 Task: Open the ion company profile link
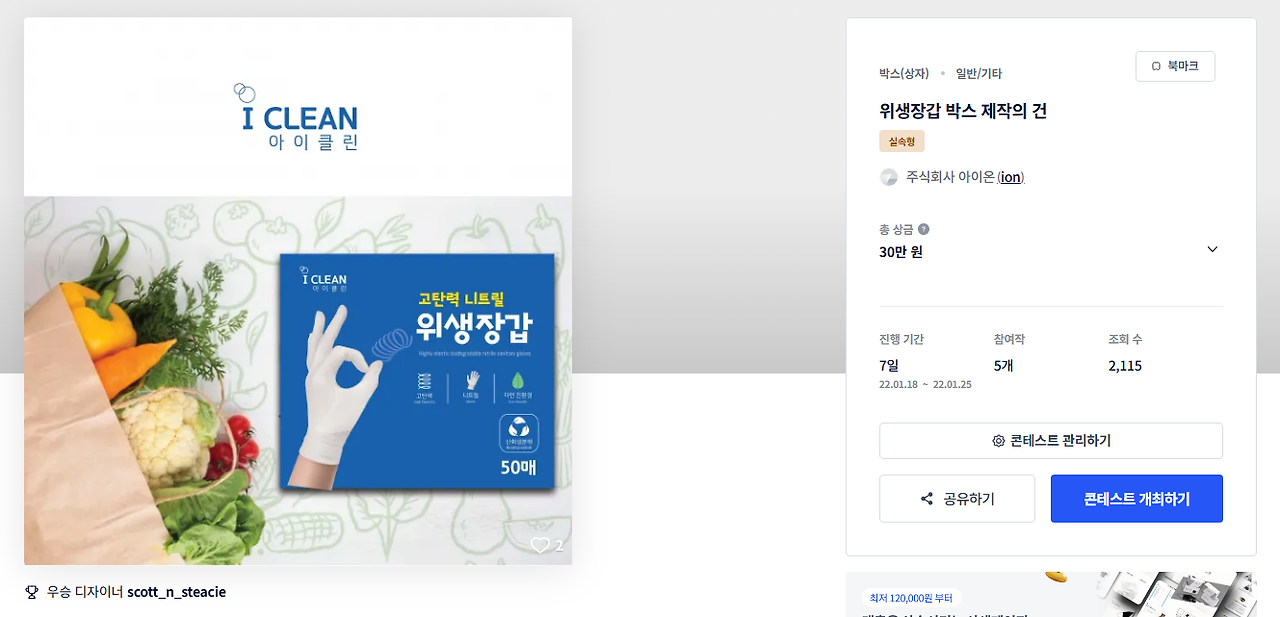1011,177
